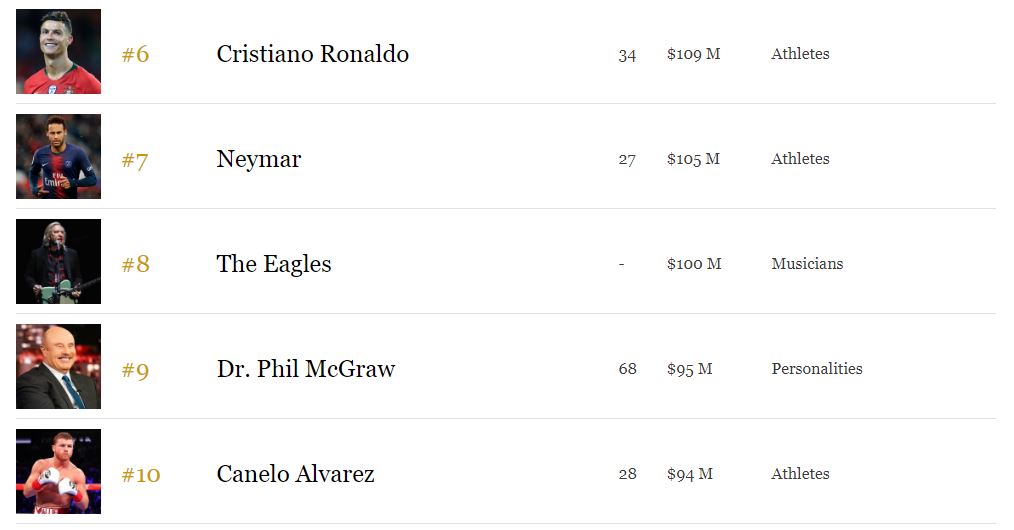Click the $100 M earnings value

click(693, 264)
